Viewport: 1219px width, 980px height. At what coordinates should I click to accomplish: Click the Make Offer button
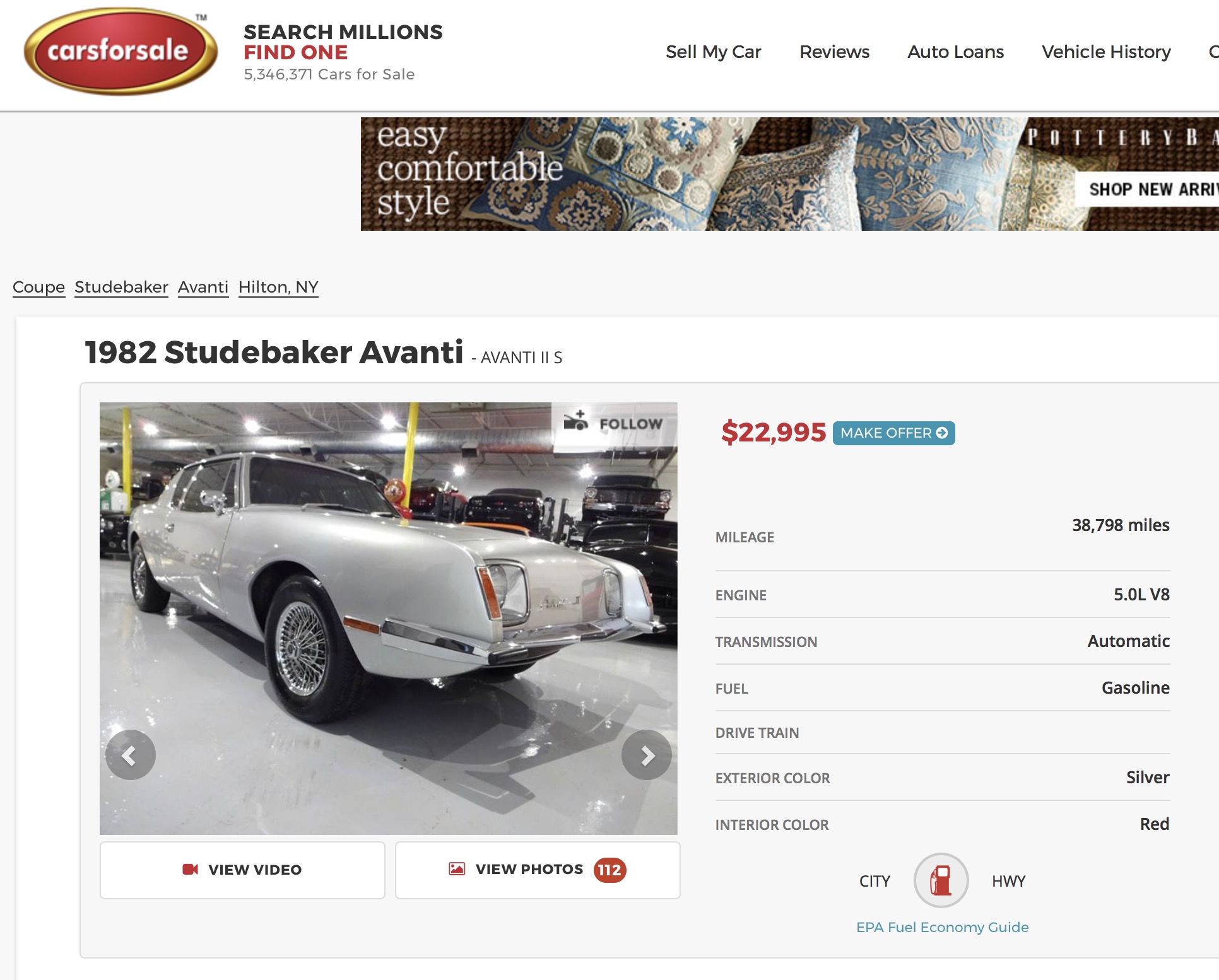893,433
